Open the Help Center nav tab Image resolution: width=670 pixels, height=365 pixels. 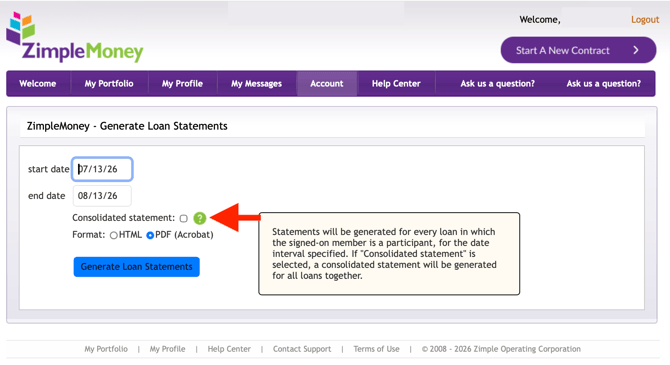click(x=396, y=84)
